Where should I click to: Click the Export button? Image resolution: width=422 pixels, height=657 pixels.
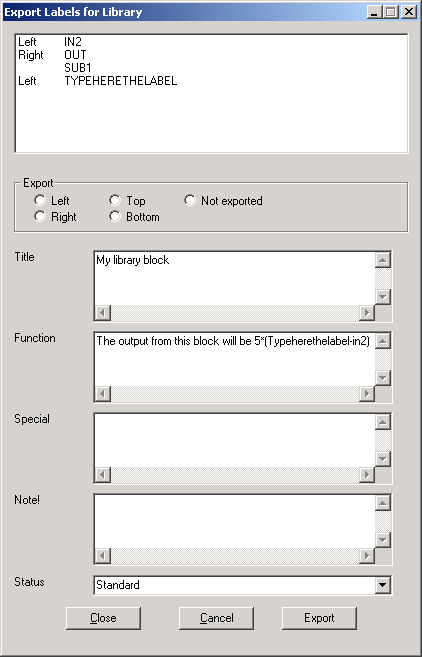click(x=319, y=618)
